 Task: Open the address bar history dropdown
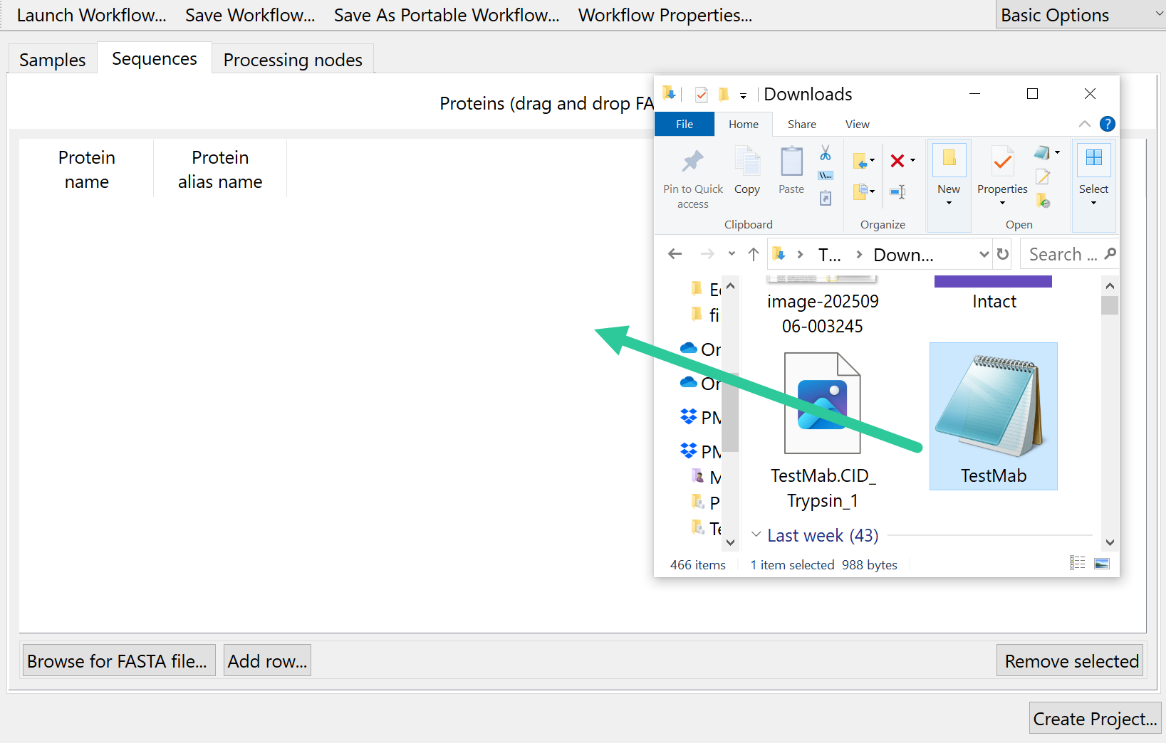pos(984,254)
